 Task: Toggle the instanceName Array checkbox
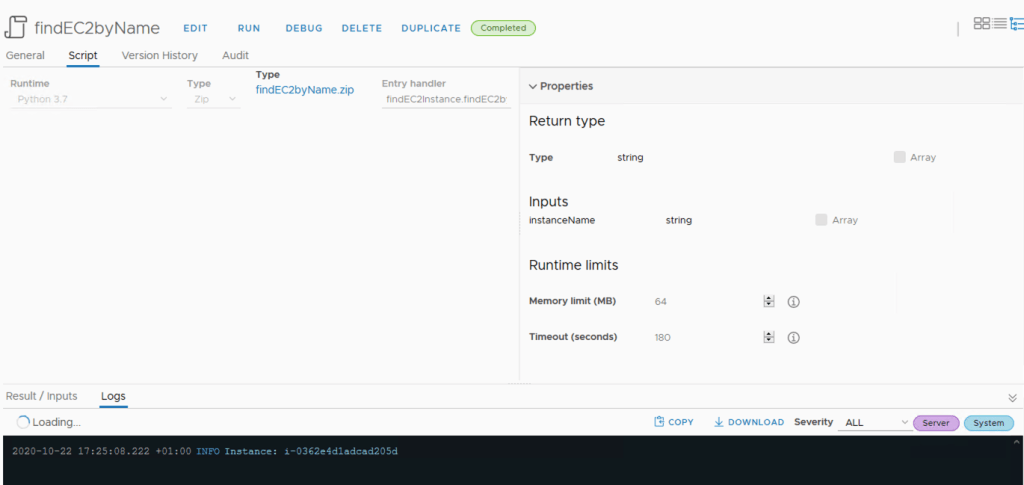(x=821, y=220)
